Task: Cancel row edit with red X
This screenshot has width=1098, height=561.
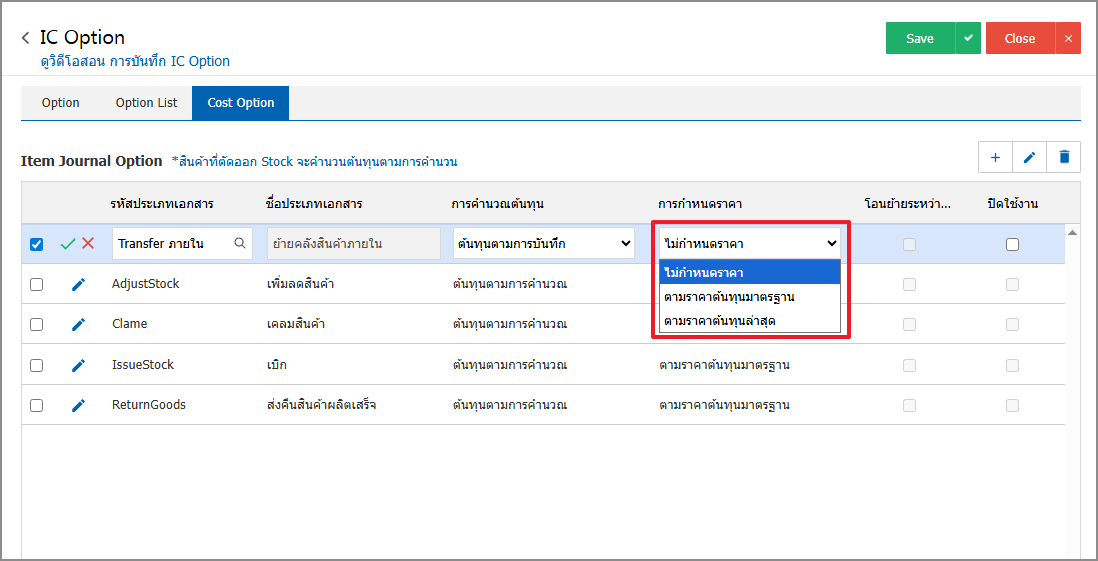Action: click(x=88, y=243)
